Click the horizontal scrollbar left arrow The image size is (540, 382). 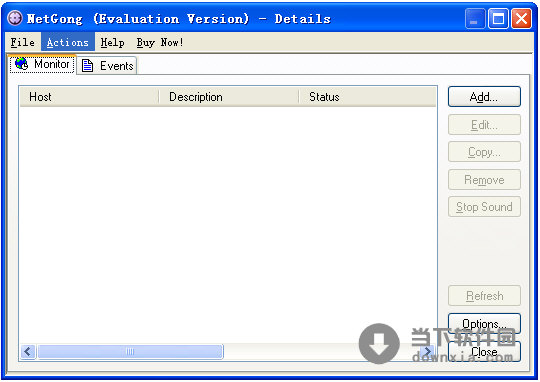point(28,352)
